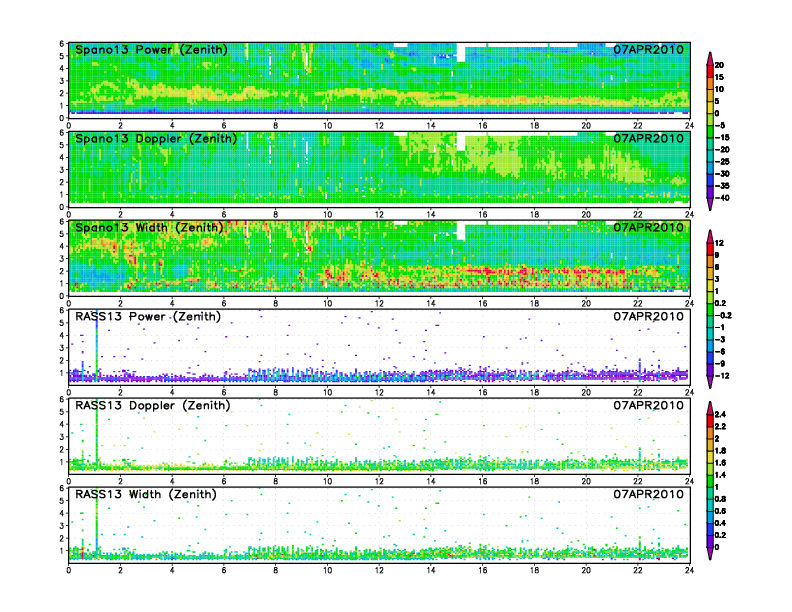792x612 pixels.
Task: Click height '6' tick on the Spano13 Power axis
Action: (x=62, y=44)
